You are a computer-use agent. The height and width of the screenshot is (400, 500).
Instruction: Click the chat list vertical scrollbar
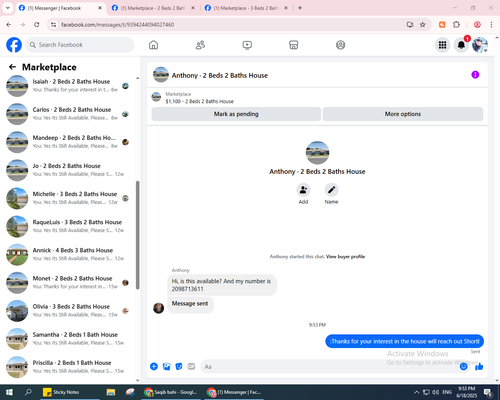(137, 235)
